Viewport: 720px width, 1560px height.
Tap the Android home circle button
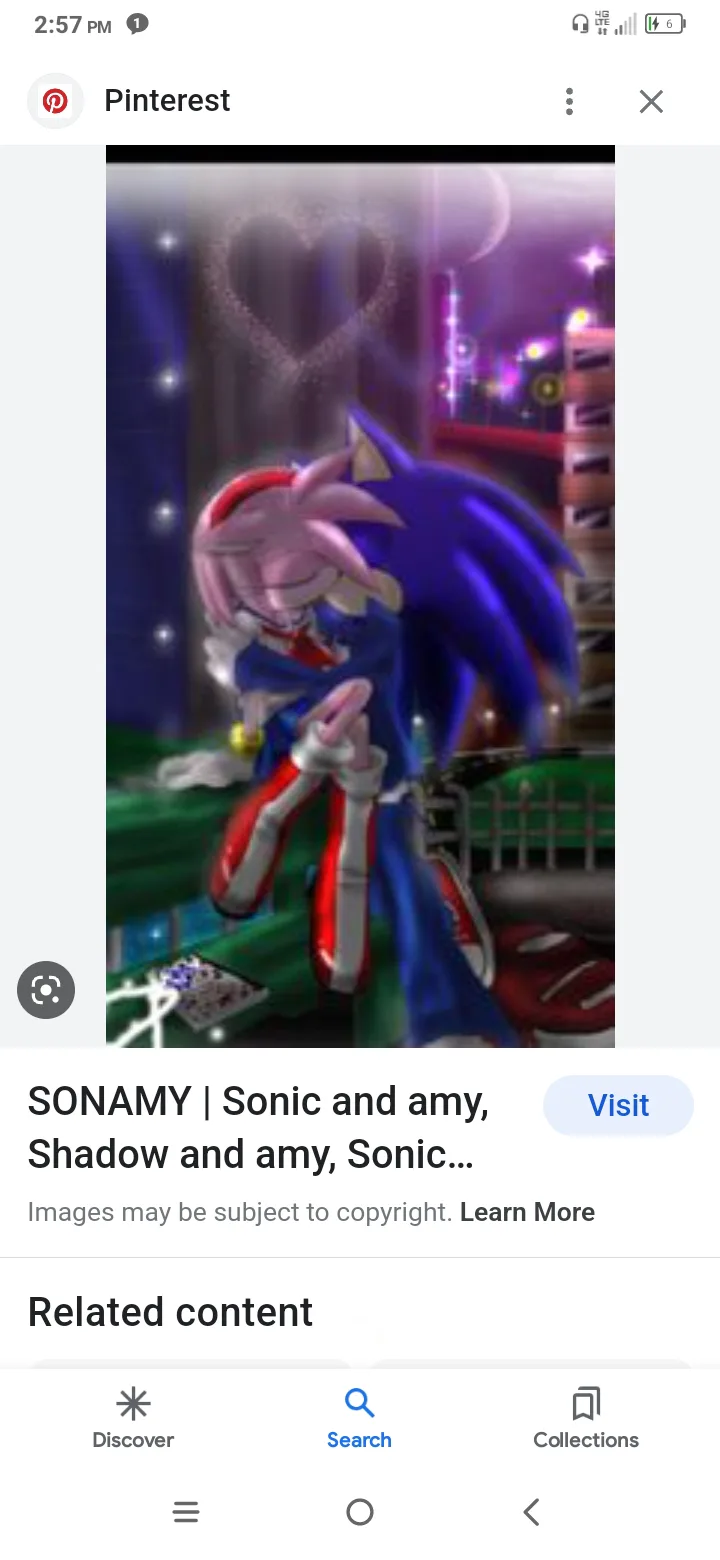pyautogui.click(x=360, y=1512)
